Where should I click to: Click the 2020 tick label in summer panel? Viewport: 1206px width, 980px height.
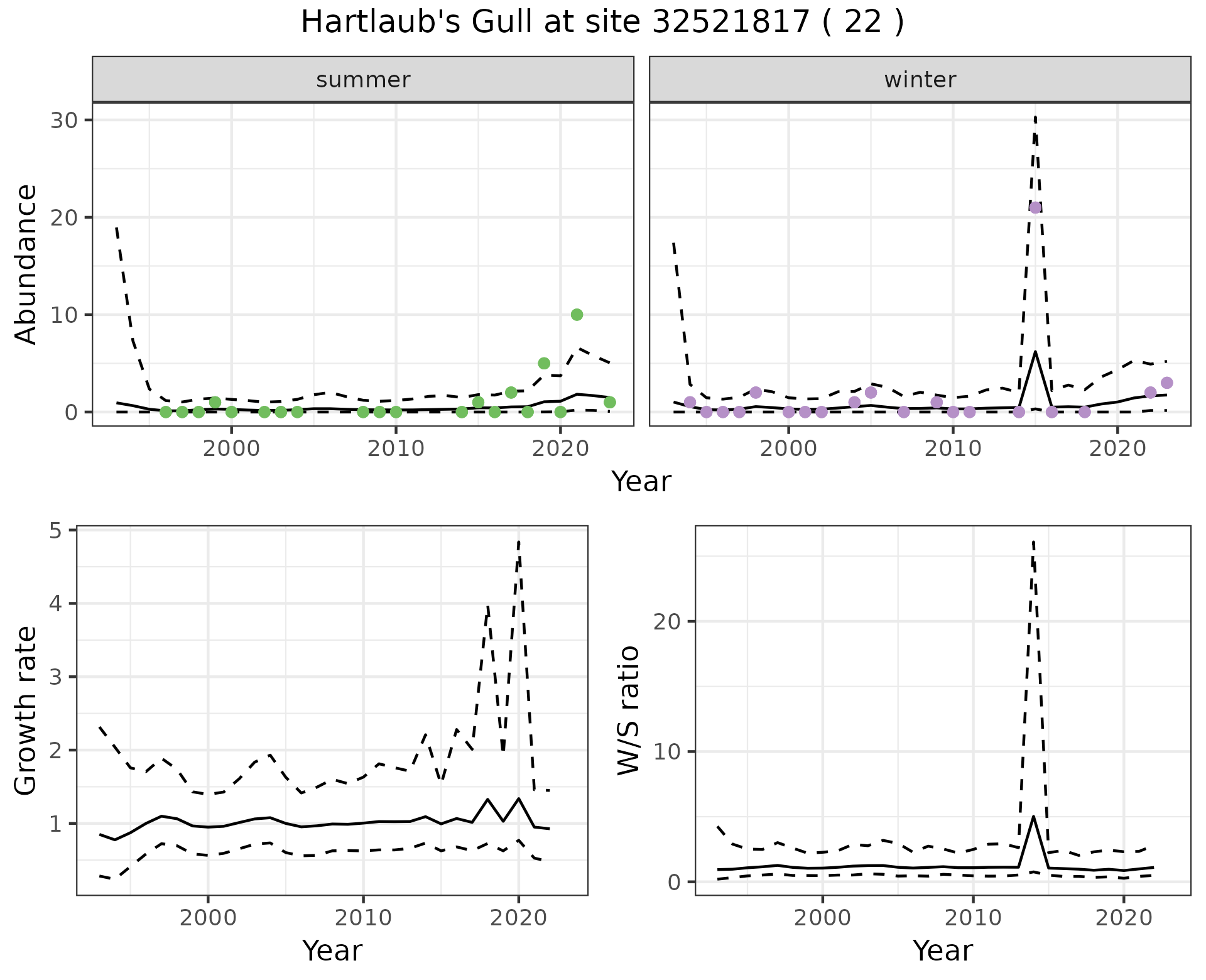tap(560, 449)
